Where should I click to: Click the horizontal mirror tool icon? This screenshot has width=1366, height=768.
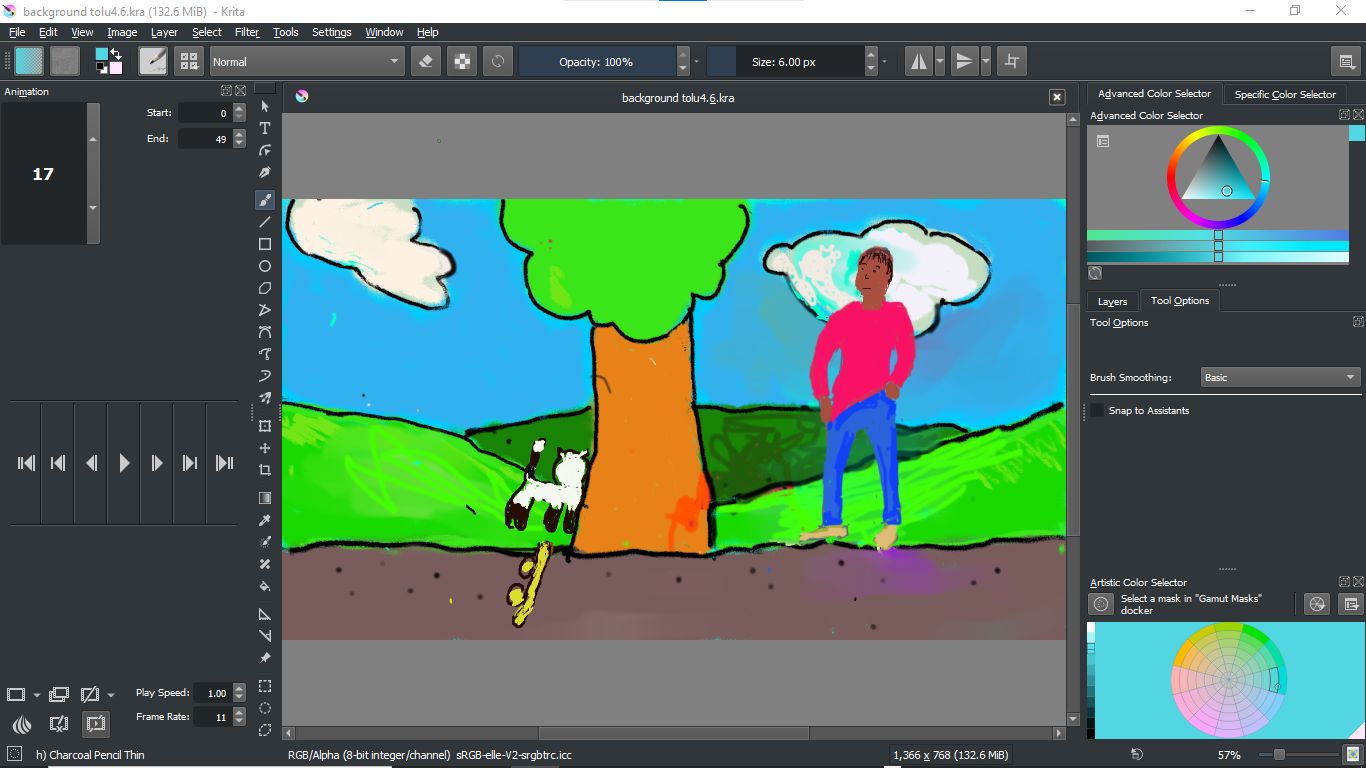(x=917, y=62)
